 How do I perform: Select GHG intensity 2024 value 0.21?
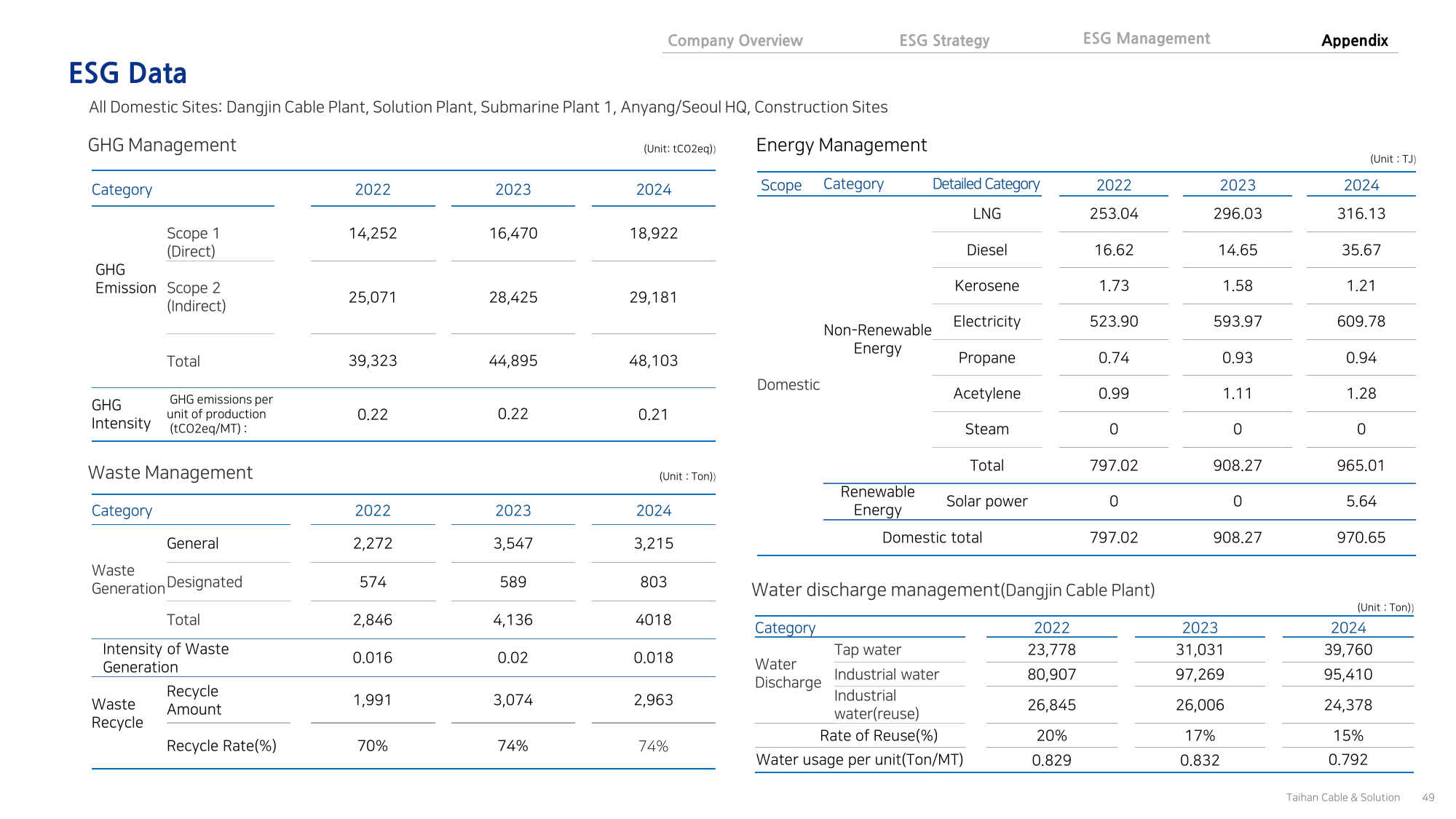click(x=653, y=414)
